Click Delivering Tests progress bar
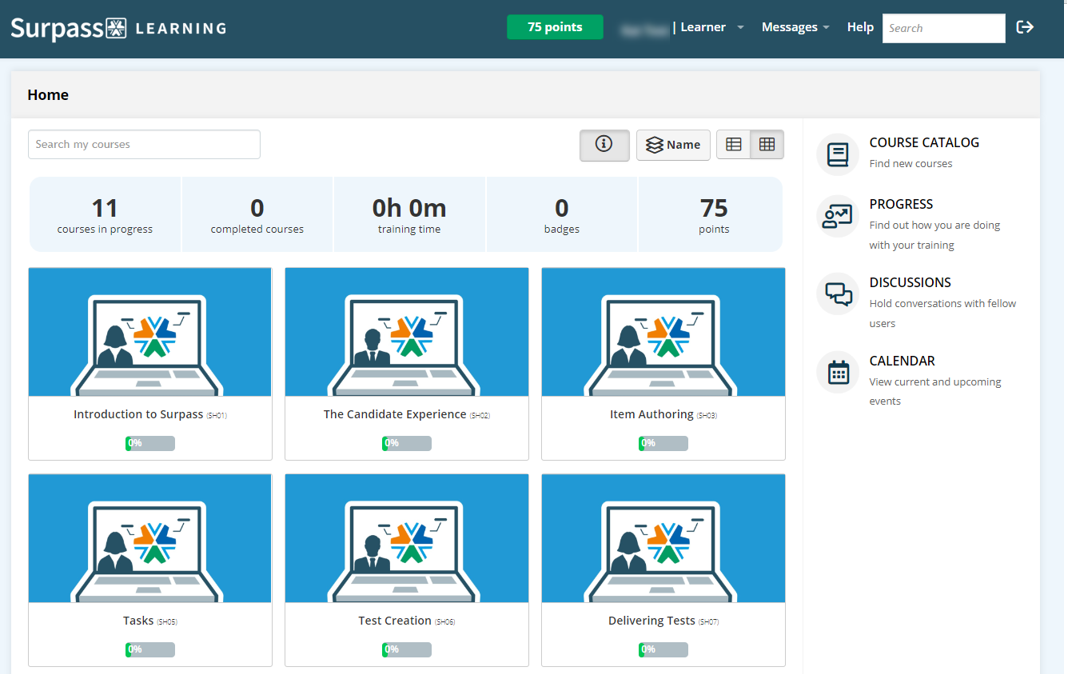 click(663, 649)
